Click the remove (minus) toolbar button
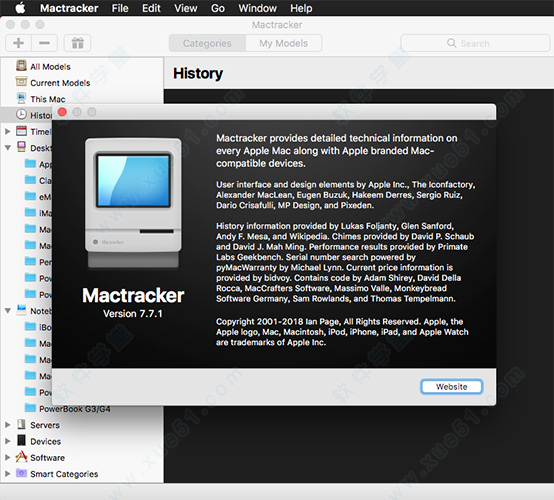The height and width of the screenshot is (500, 554). tap(45, 43)
